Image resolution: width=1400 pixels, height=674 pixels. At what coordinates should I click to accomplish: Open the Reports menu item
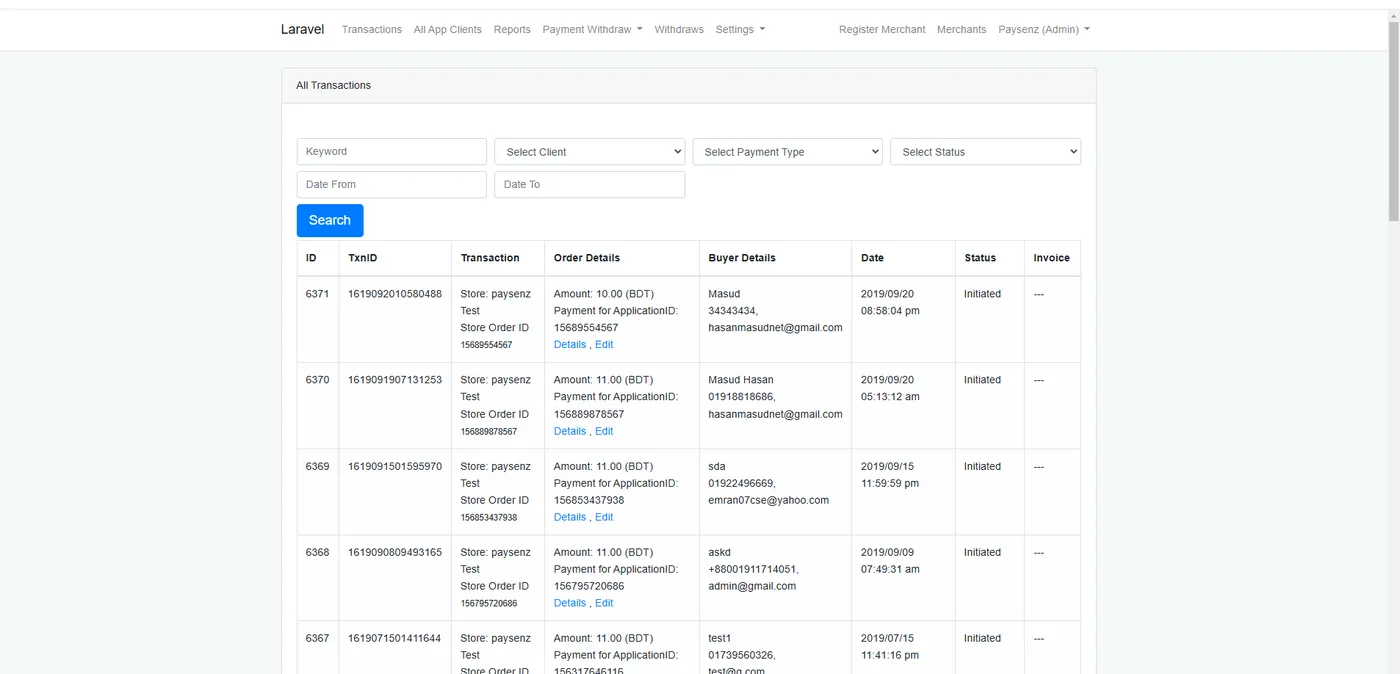tap(512, 30)
